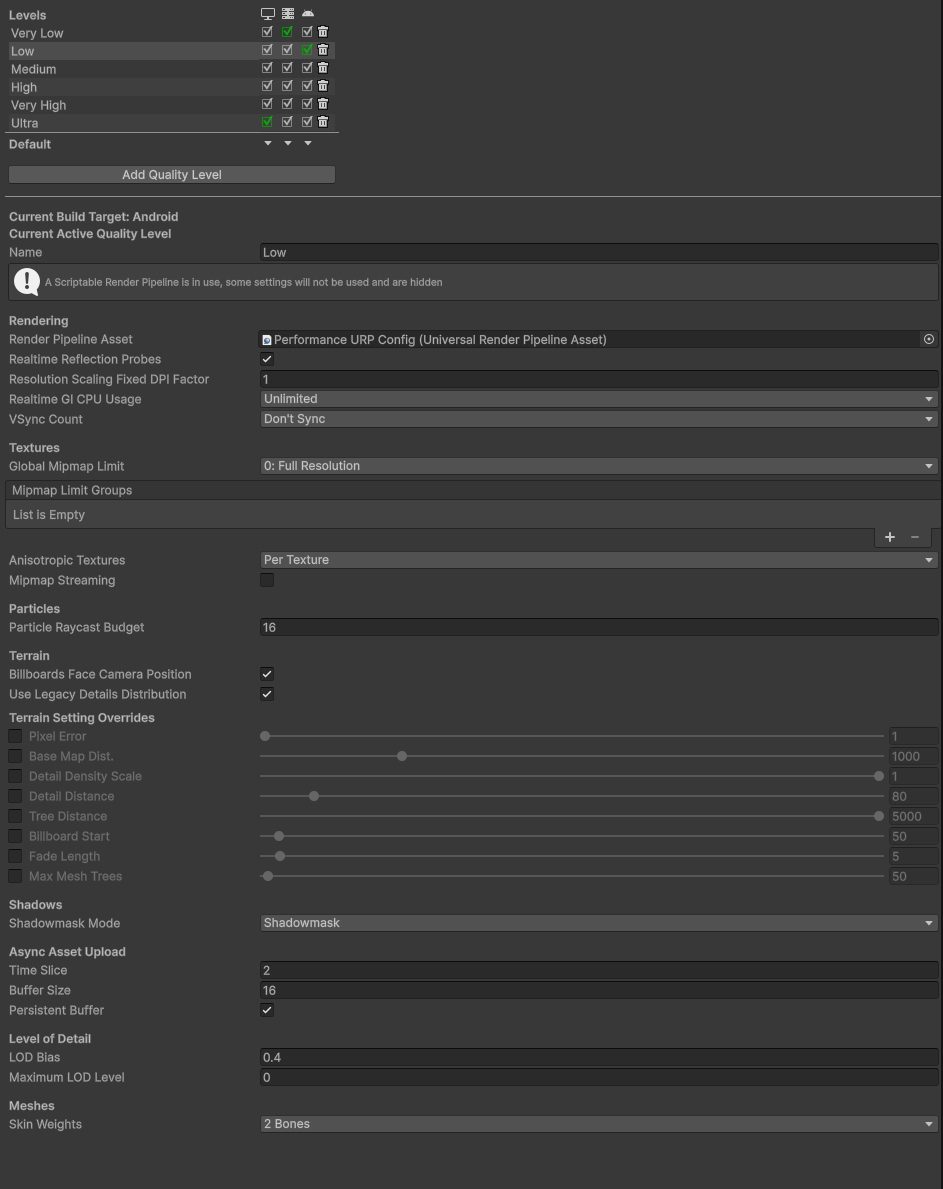The height and width of the screenshot is (1189, 943).
Task: Click the Add Quality Level button
Action: tap(171, 174)
